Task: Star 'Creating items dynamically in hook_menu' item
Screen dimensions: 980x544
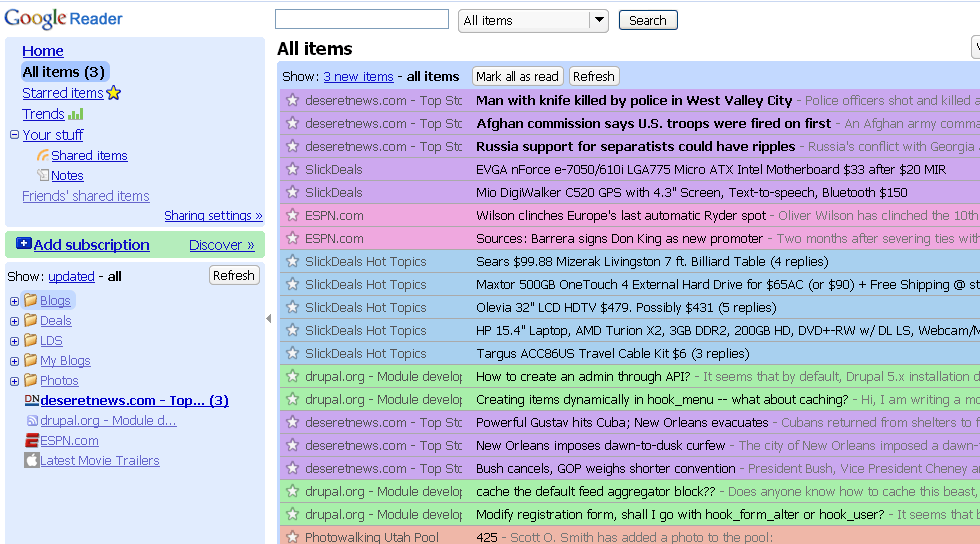Action: pos(292,399)
